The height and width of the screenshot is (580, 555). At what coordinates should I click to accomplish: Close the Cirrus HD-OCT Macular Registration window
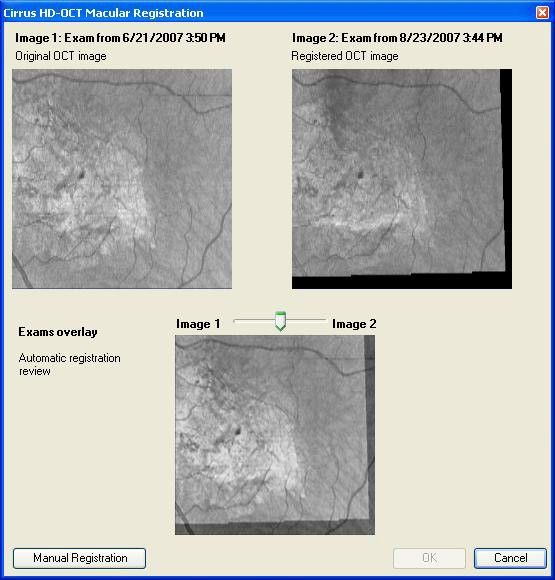542,13
